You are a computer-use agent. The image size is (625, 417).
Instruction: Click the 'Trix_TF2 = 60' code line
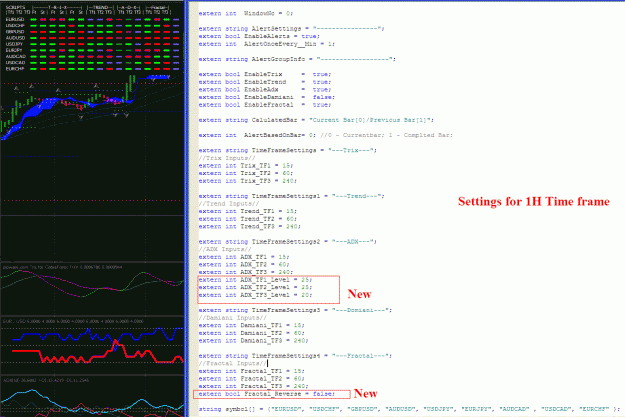point(246,173)
